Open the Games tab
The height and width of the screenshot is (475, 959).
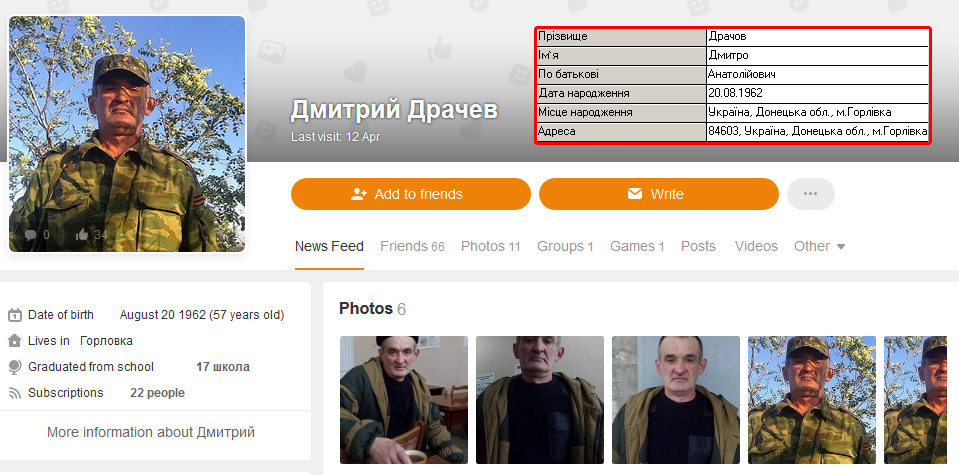(x=637, y=246)
